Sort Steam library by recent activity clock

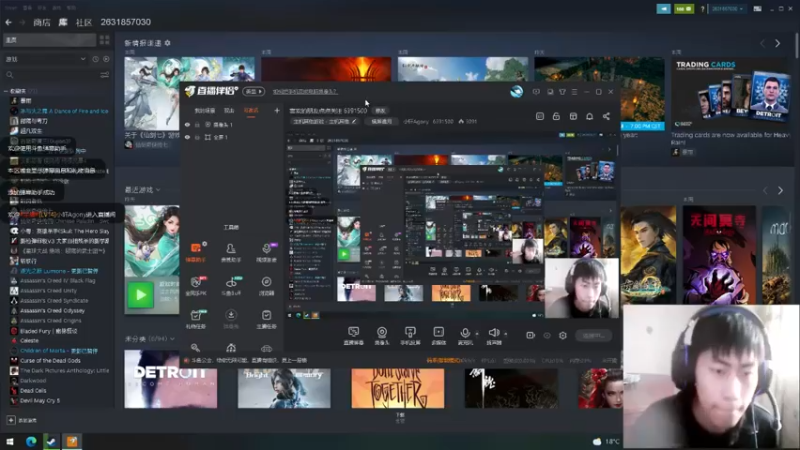95,59
